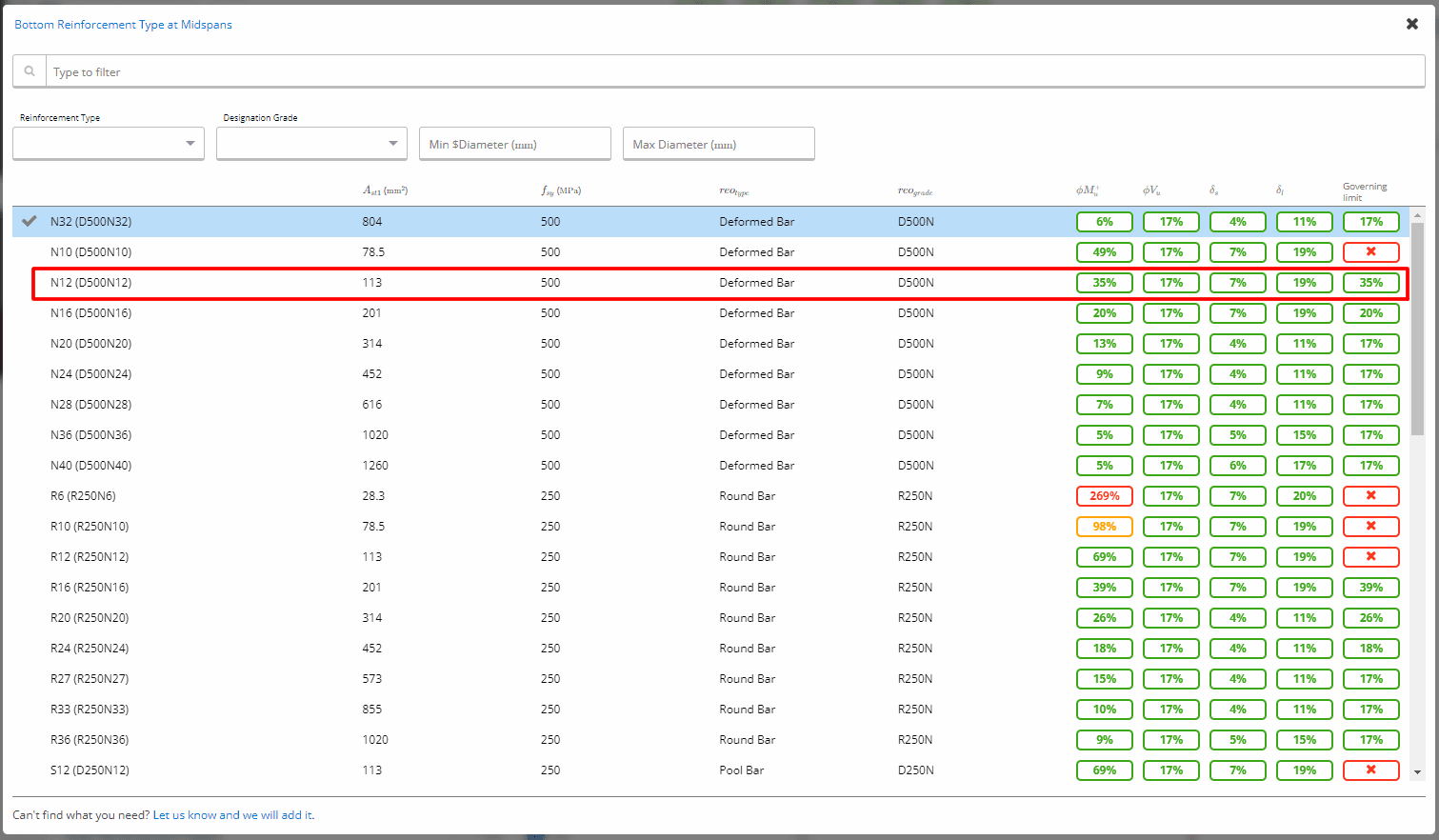Click the red X governing limit for N10

(x=1371, y=252)
